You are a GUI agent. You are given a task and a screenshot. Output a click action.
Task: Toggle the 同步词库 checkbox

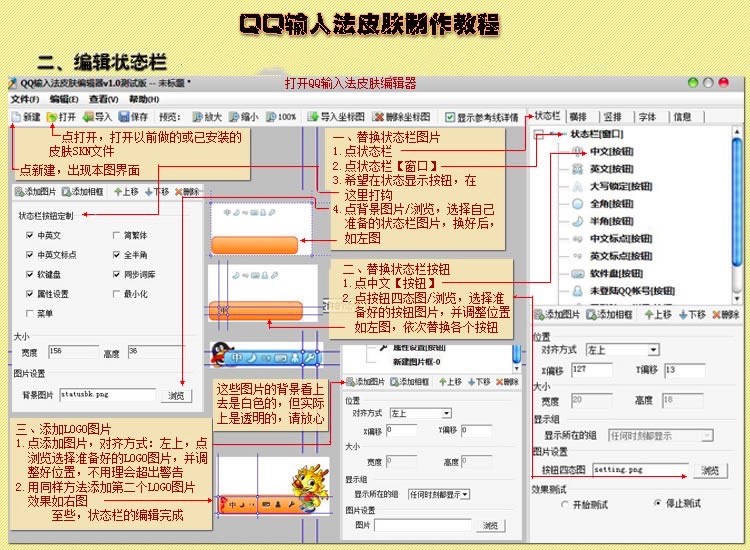click(116, 275)
